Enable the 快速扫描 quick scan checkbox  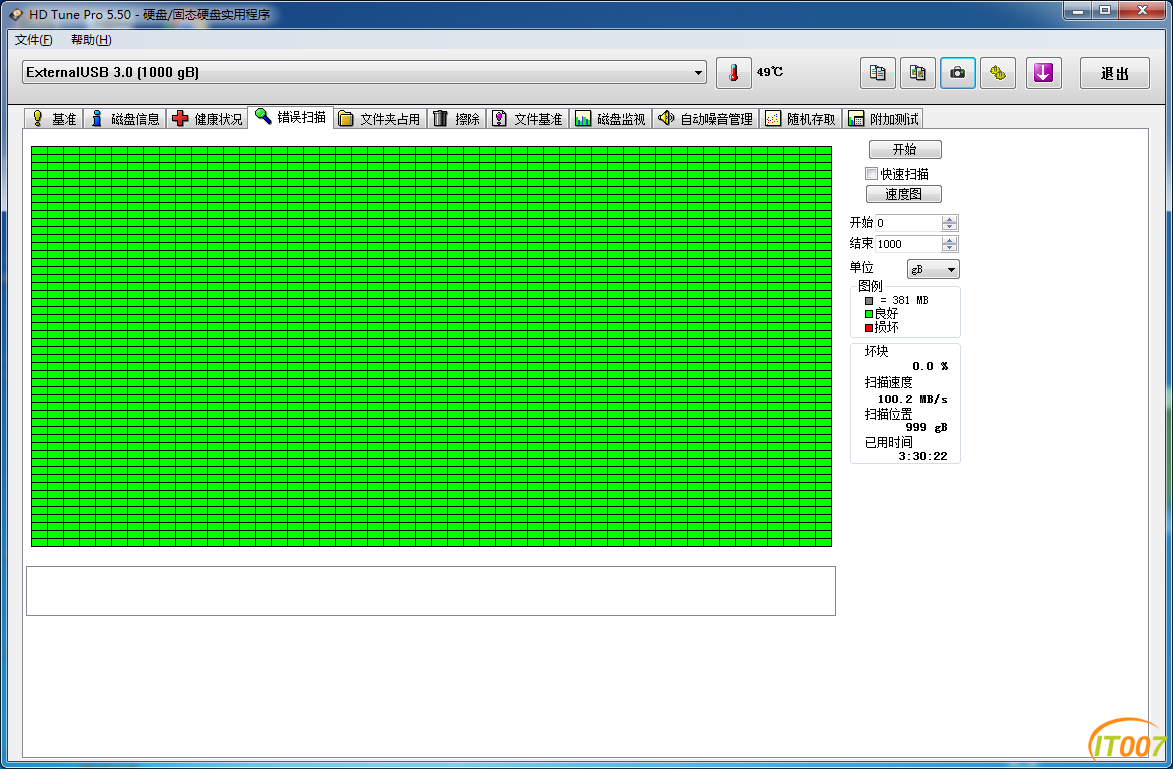pos(872,174)
